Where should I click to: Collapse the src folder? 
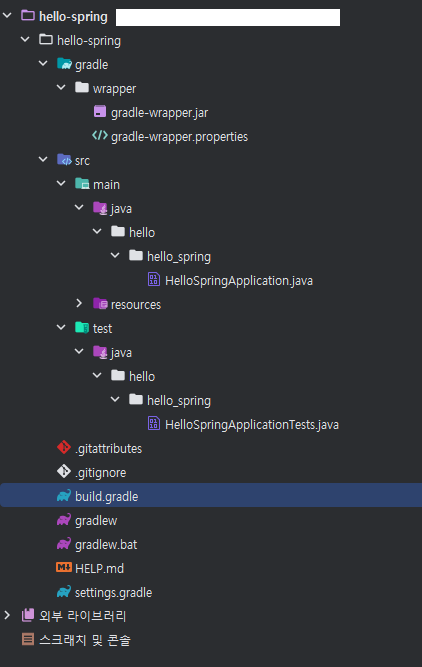tap(43, 160)
